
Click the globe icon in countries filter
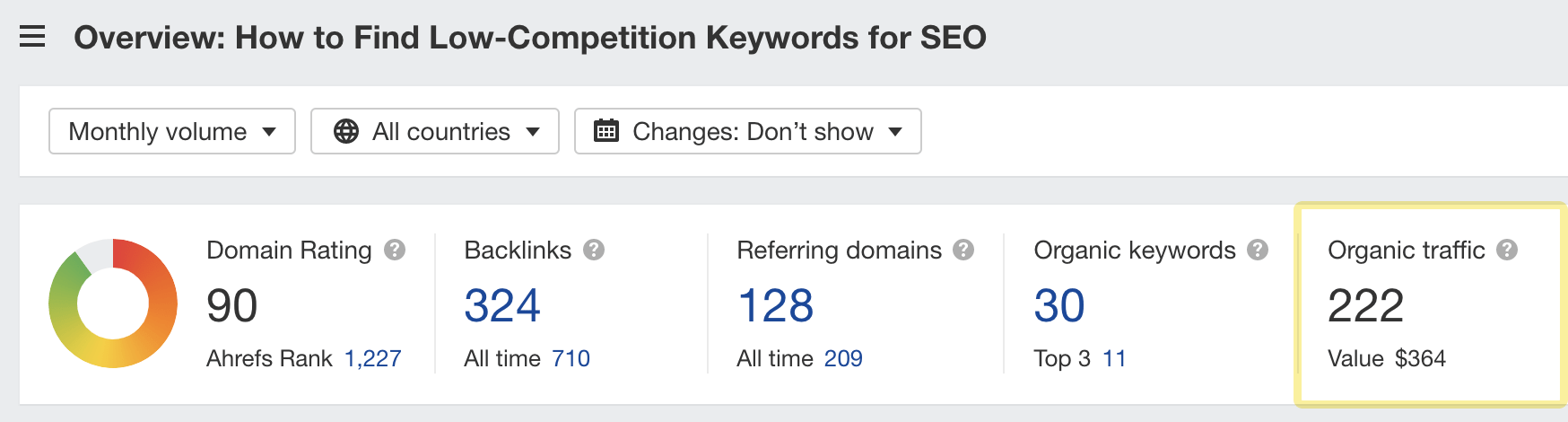coord(346,131)
